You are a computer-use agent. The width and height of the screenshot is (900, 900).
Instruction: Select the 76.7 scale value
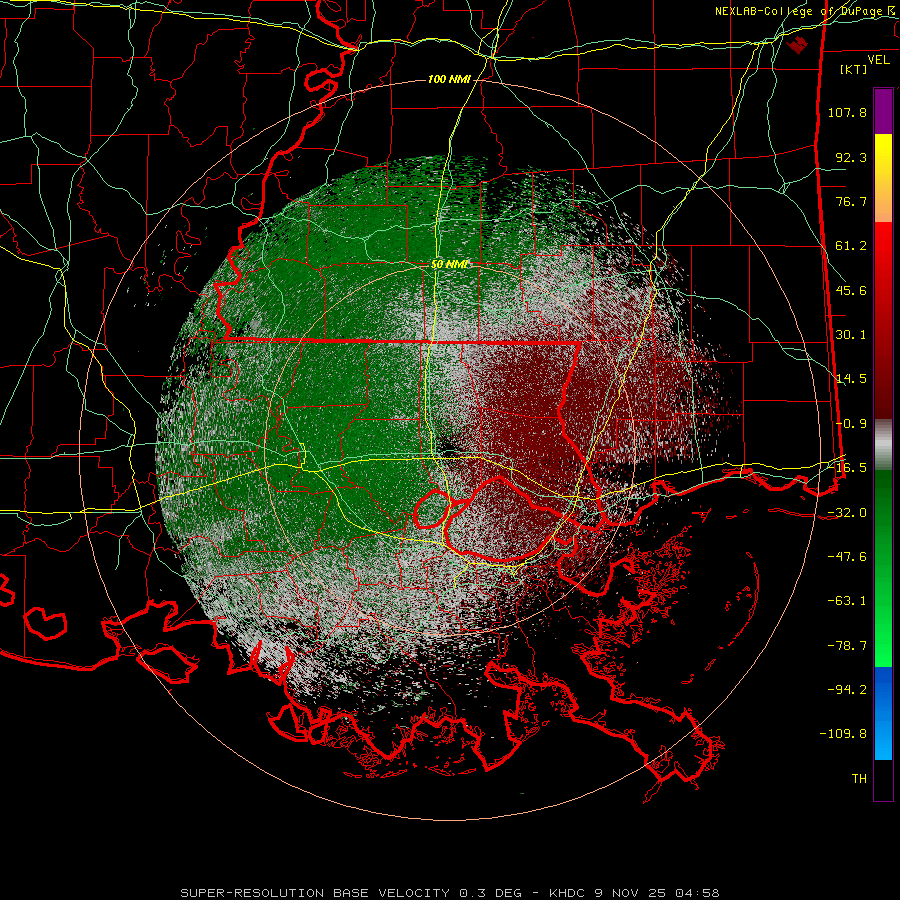click(851, 201)
